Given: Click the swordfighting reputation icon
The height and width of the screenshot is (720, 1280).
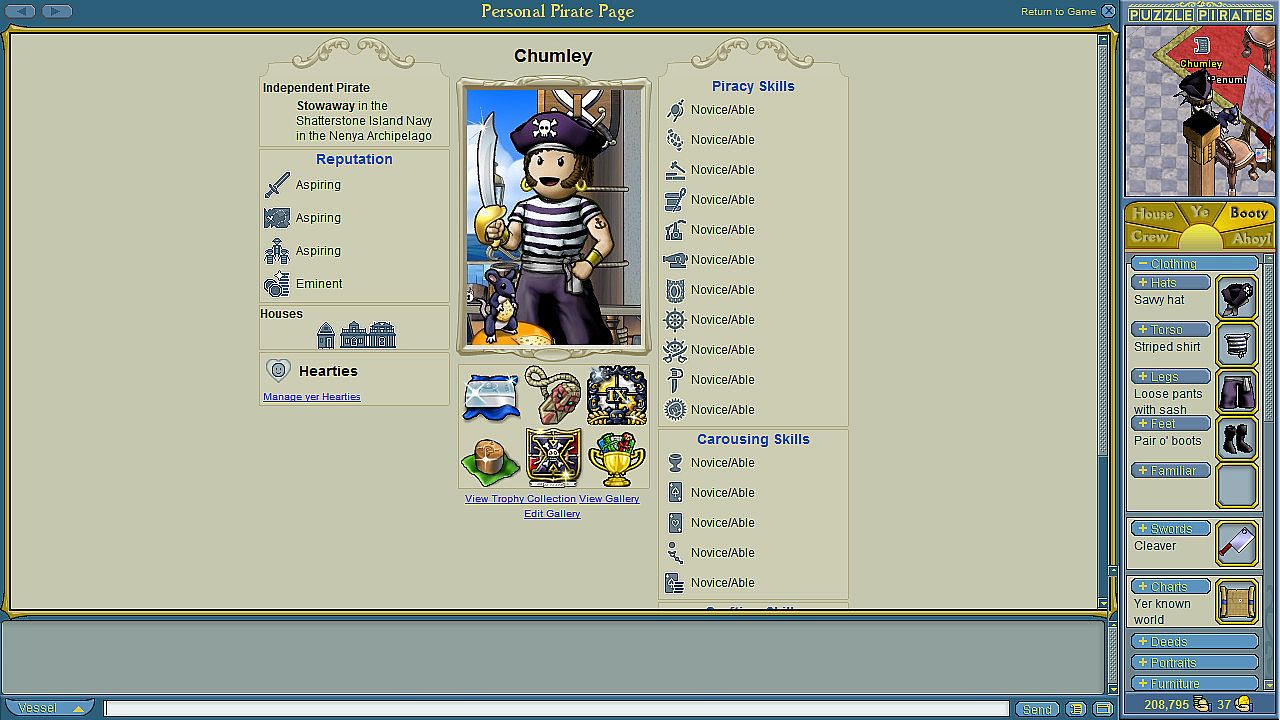Looking at the screenshot, I should [277, 185].
